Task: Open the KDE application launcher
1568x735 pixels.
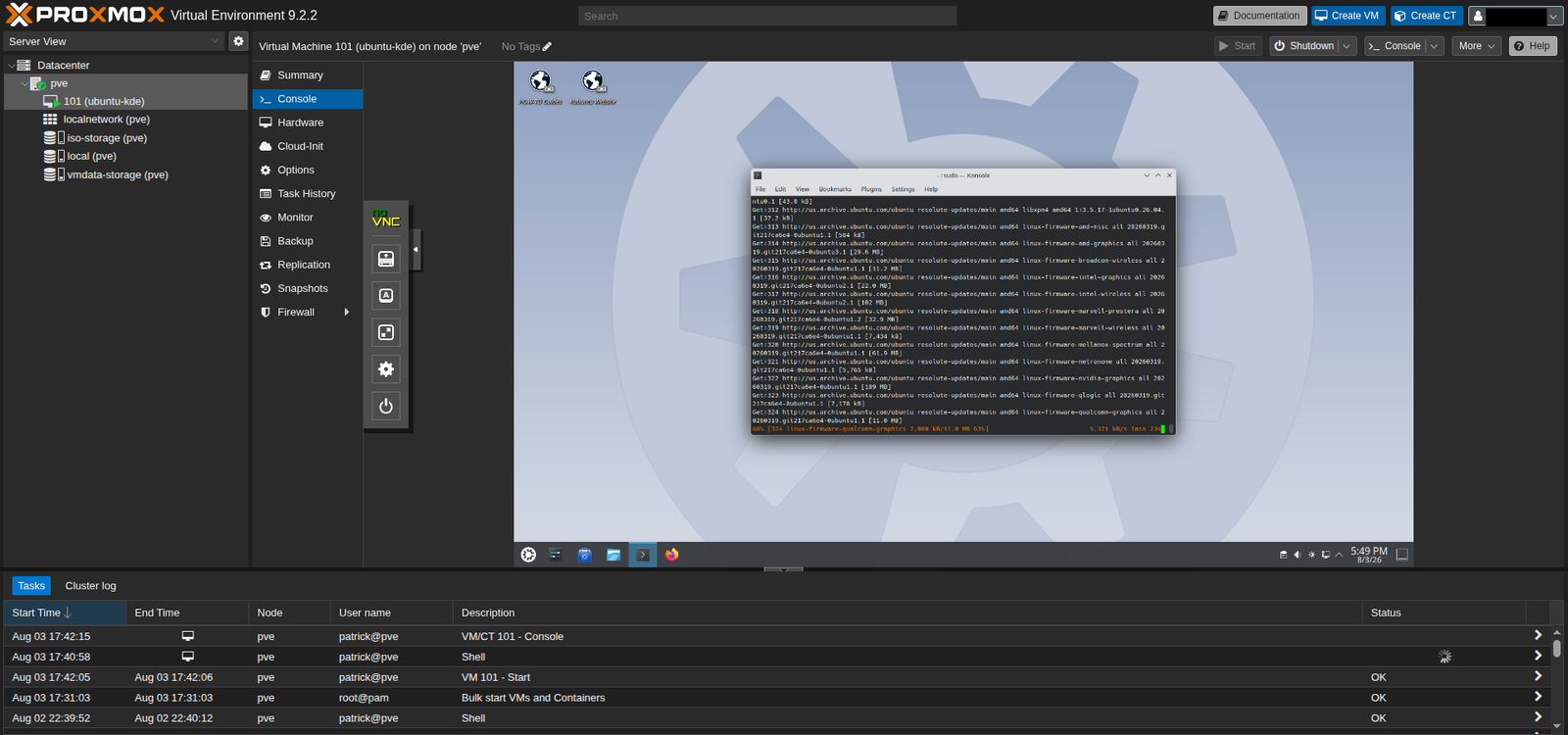Action: (528, 555)
